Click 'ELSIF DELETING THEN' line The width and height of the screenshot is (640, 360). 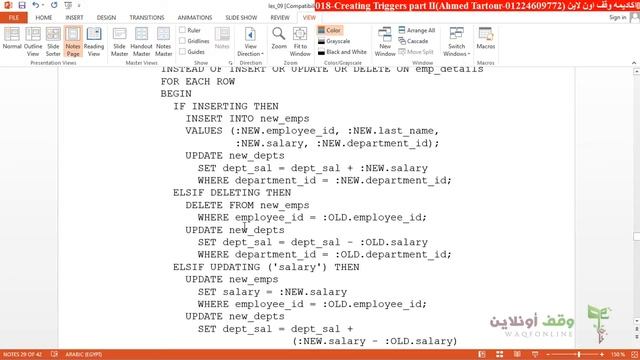232,193
